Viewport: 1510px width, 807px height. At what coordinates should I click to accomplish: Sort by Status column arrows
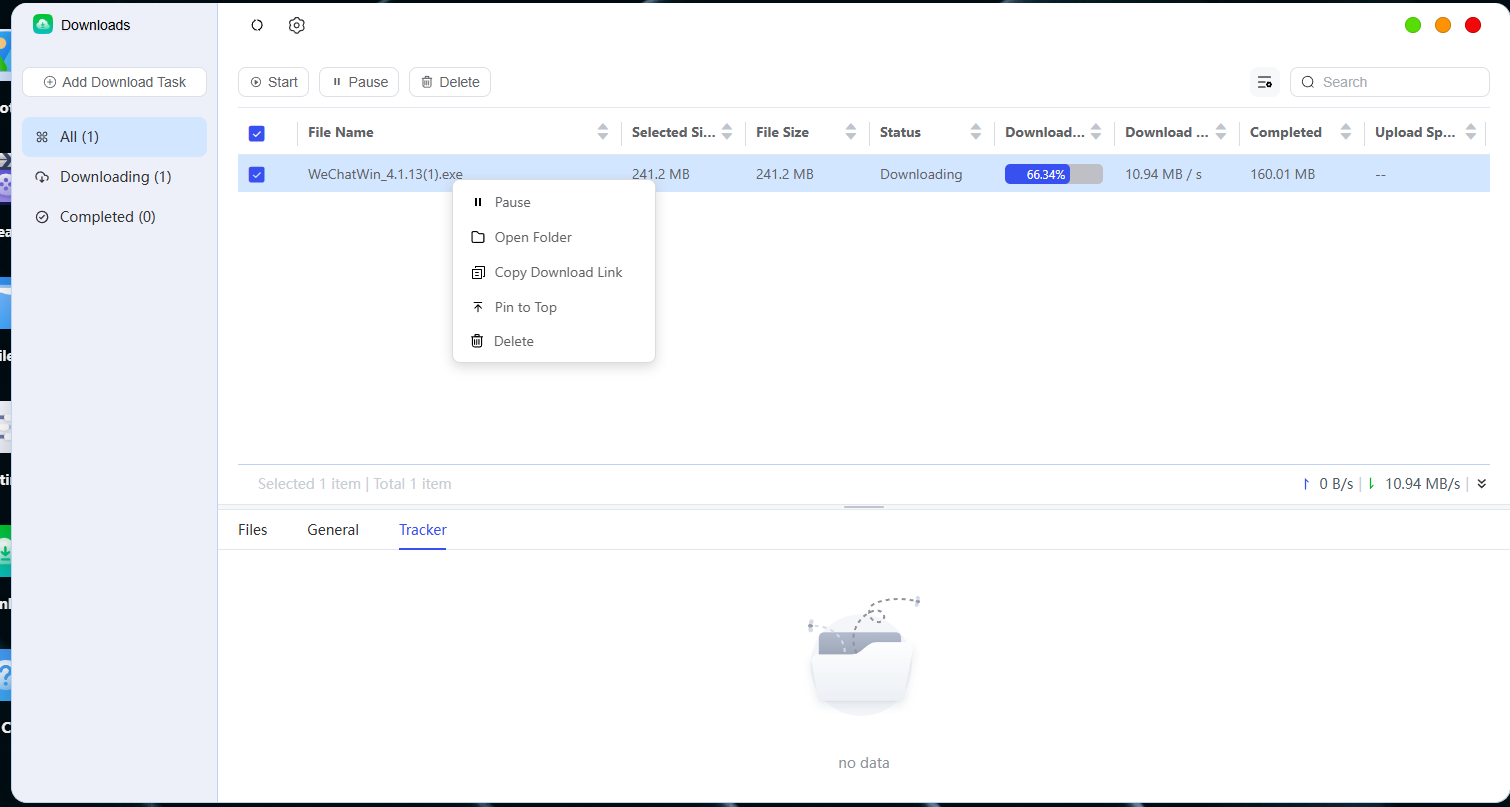click(x=976, y=132)
